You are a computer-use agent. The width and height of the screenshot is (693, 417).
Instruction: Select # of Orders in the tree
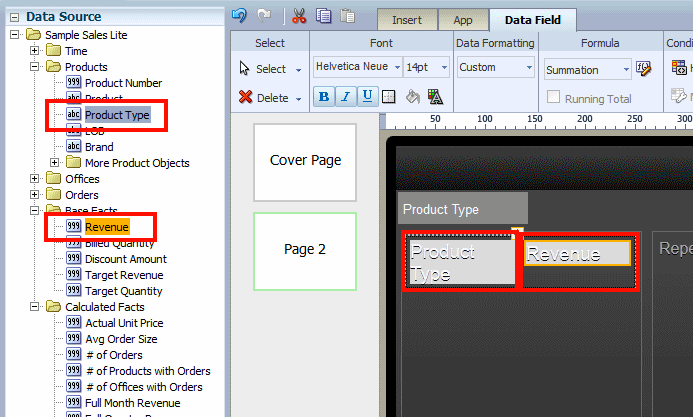[x=114, y=355]
